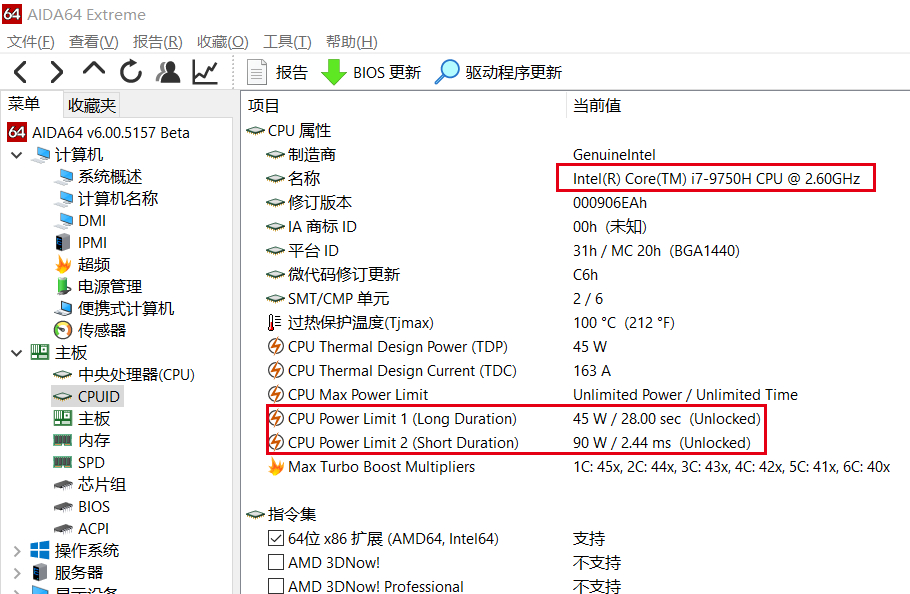Collapse the 计算机 tree node
910x594 pixels.
pyautogui.click(x=17, y=155)
